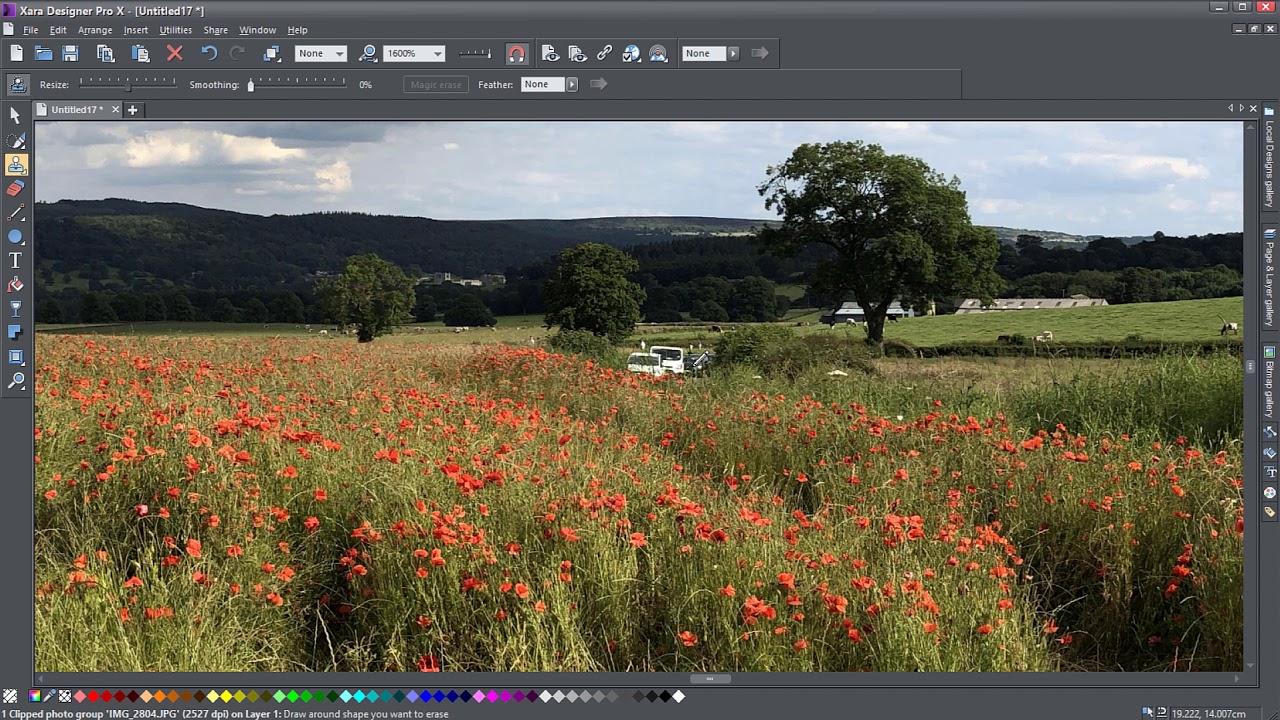Click the poppy field photo on canvas
Screen dimensions: 1280x720
pos(639,396)
